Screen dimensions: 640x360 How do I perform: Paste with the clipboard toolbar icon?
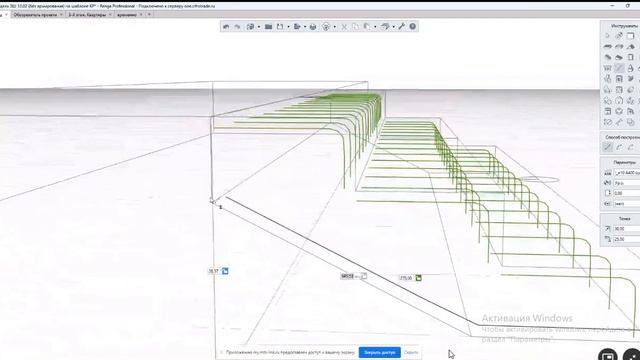pos(367,27)
